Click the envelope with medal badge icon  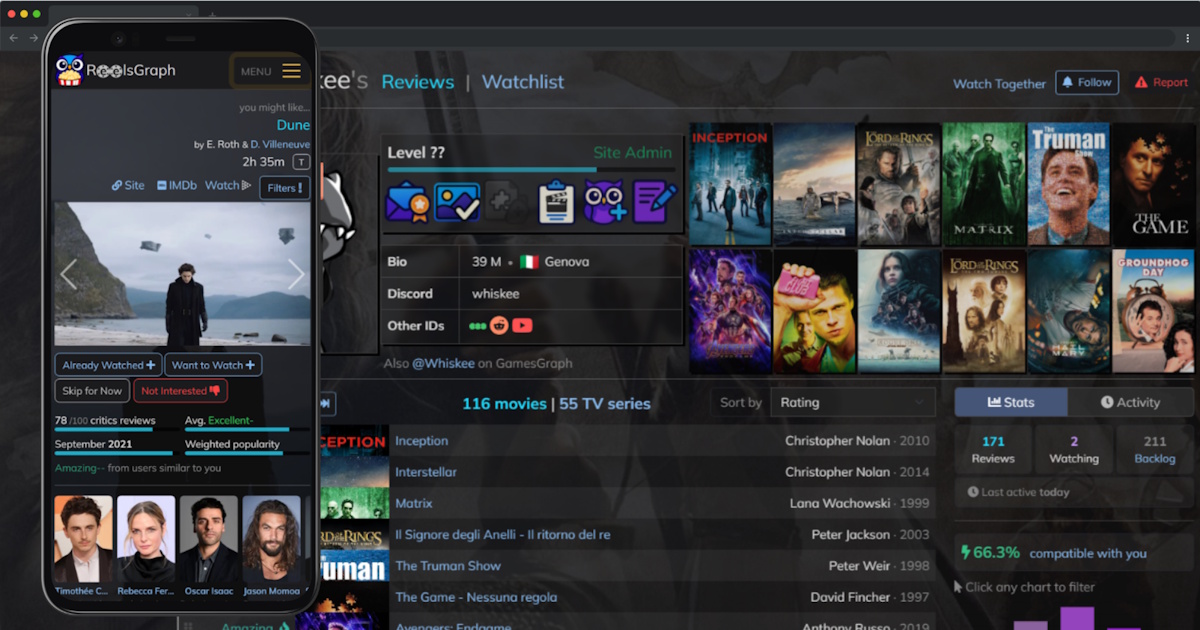[x=407, y=201]
